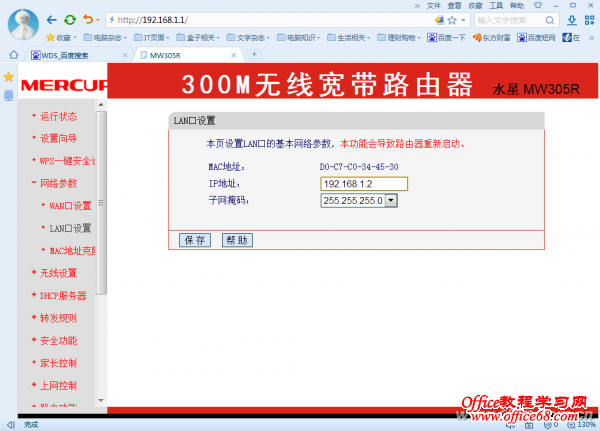Image resolution: width=600 pixels, height=431 pixels.
Task: Click the 帮助 button
Action: click(237, 240)
